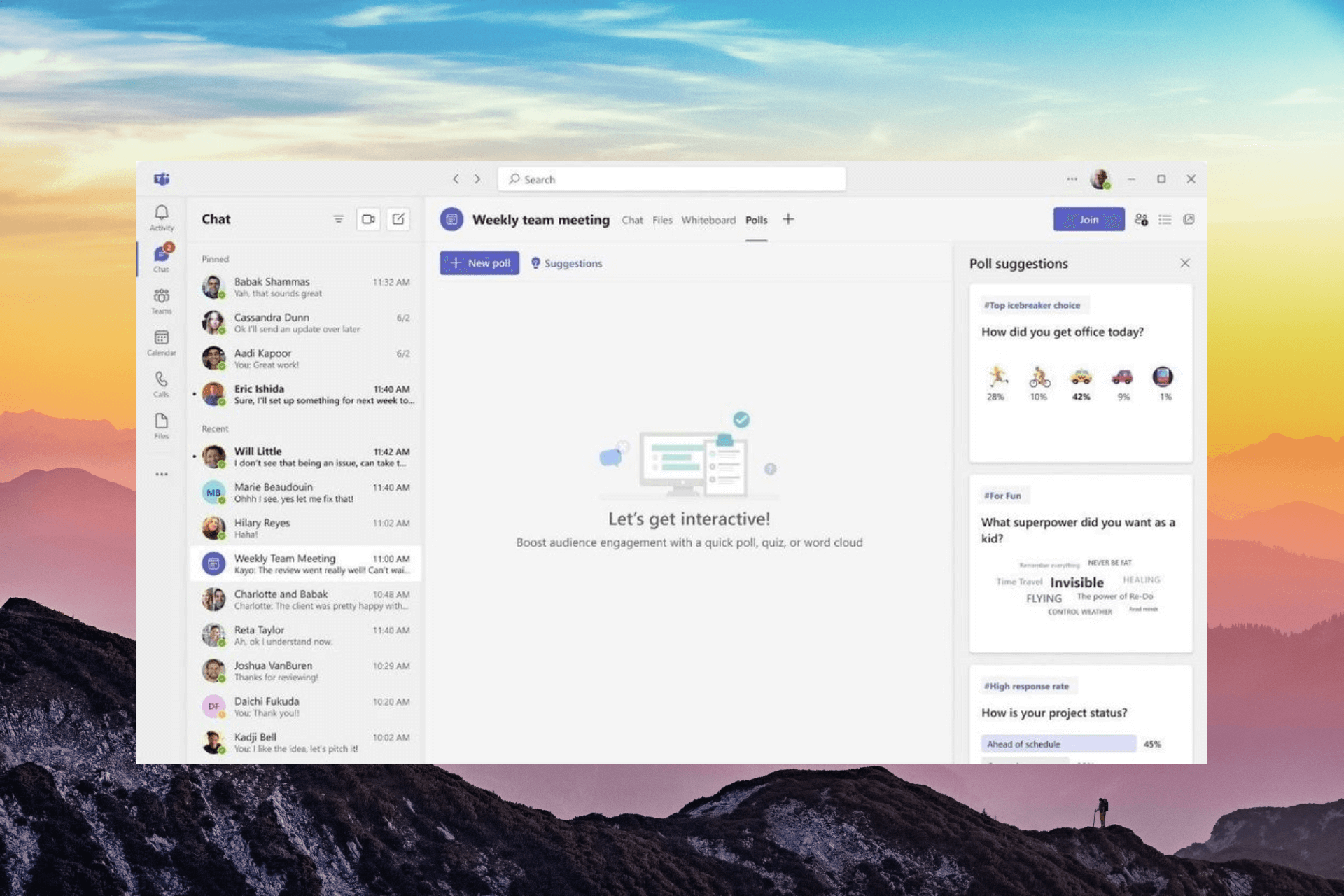Select the 'How did you get office today?' poll card
Viewport: 1344px width, 896px height.
coord(1081,373)
